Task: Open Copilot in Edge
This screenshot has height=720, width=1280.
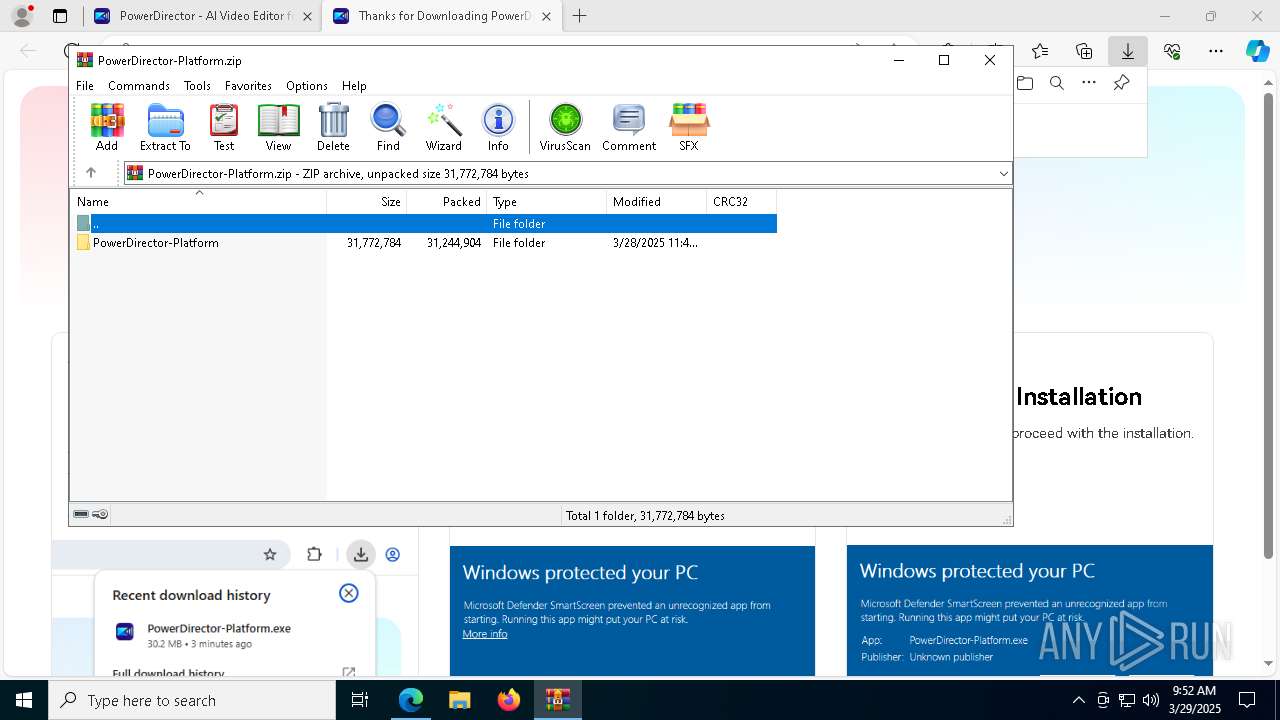Action: (1257, 51)
